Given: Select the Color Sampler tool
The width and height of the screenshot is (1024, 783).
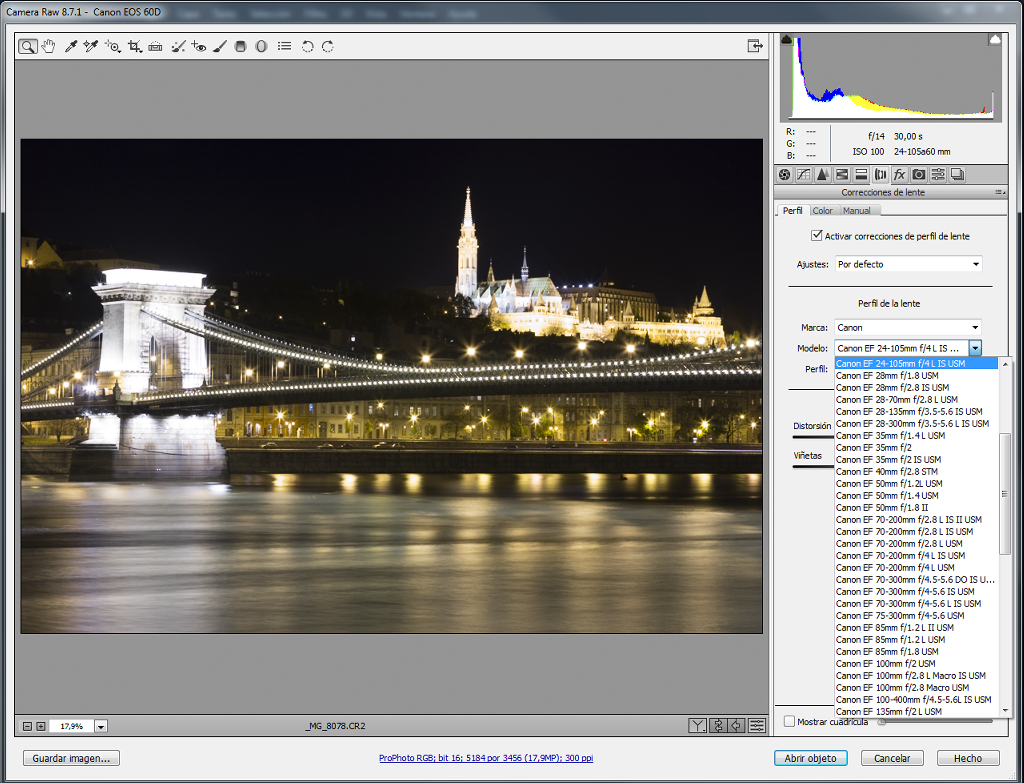Looking at the screenshot, I should tap(91, 46).
